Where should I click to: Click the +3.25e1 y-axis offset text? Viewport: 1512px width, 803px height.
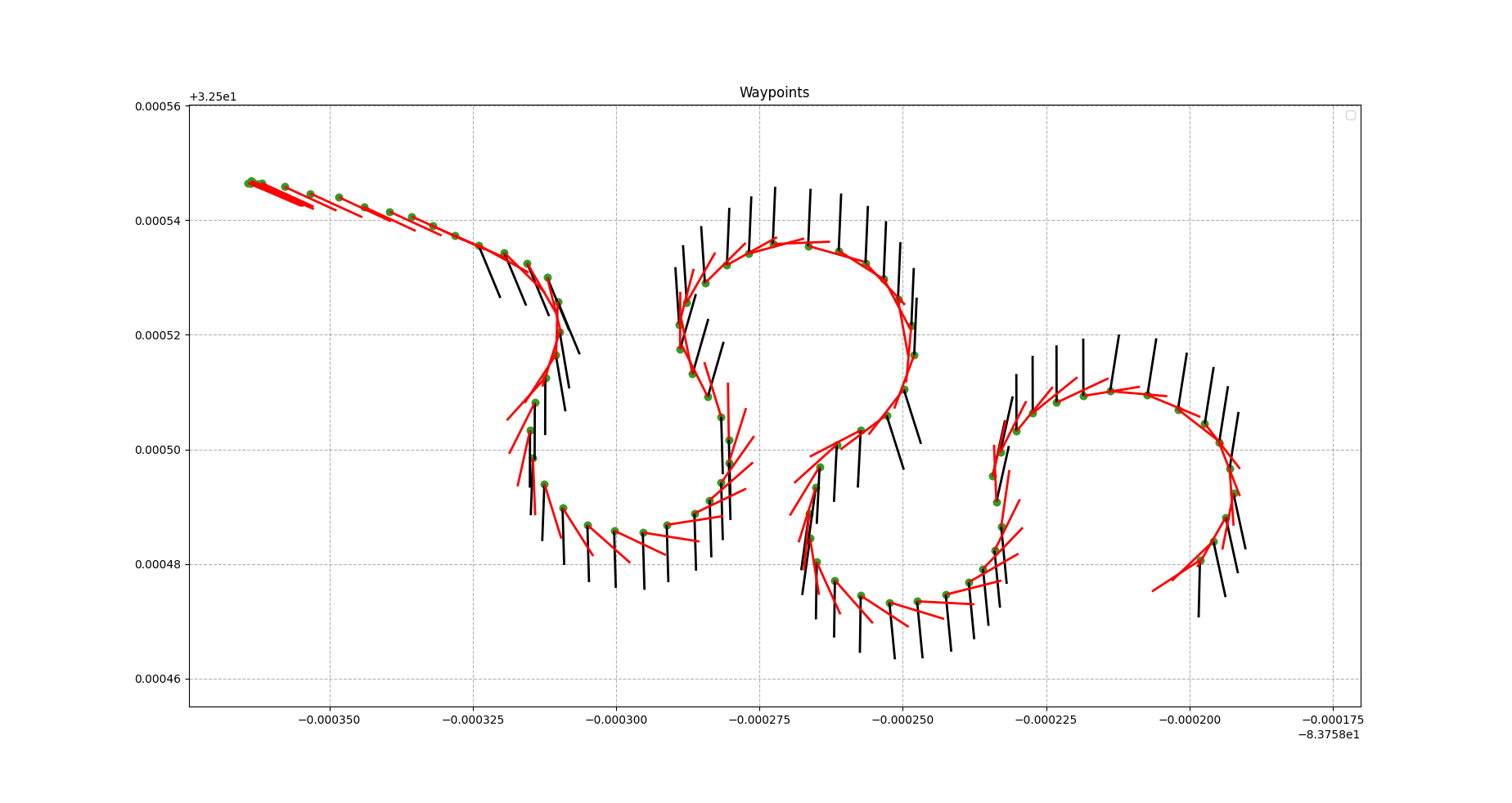pos(213,97)
